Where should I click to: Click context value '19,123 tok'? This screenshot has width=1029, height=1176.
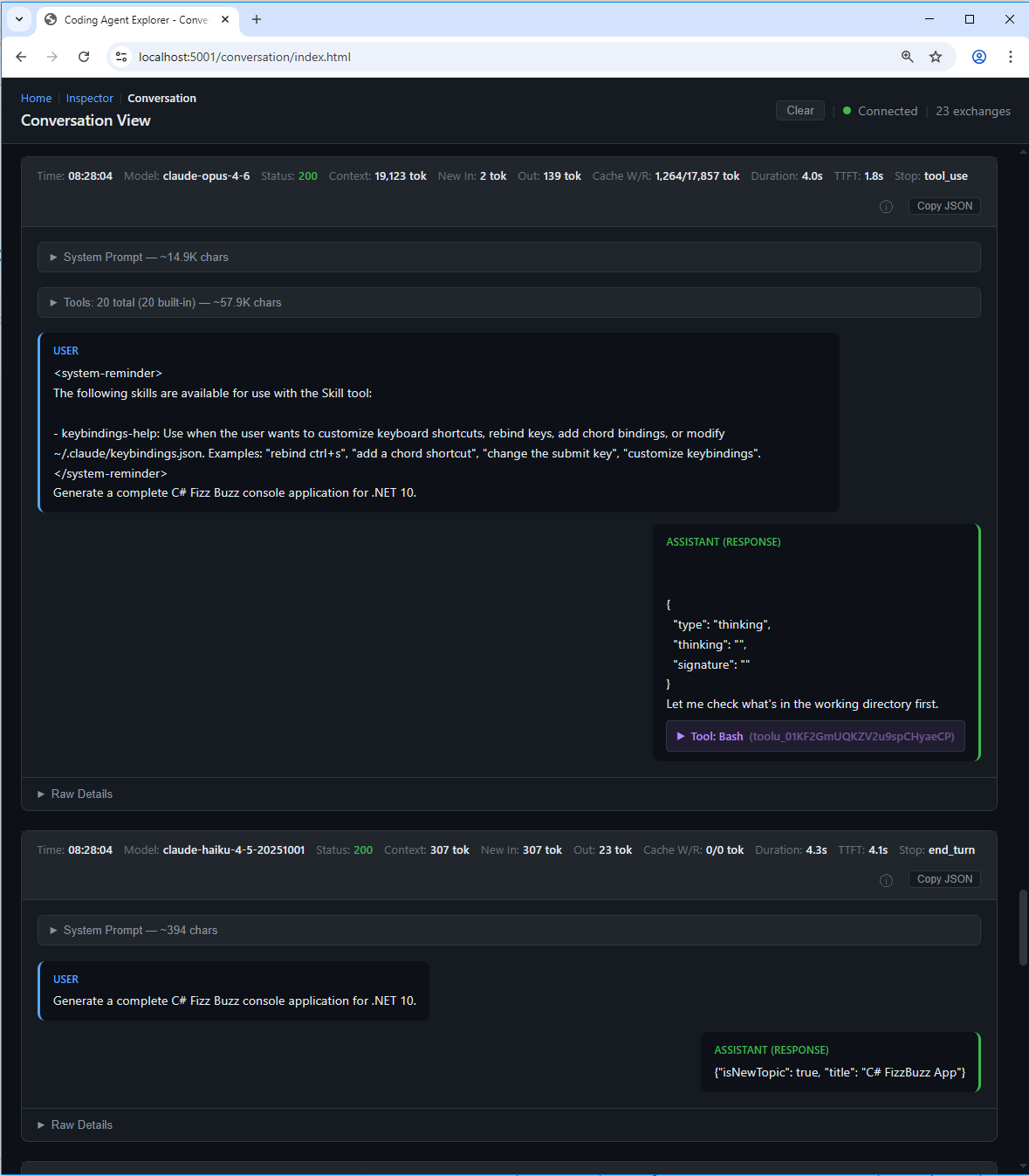click(x=401, y=176)
